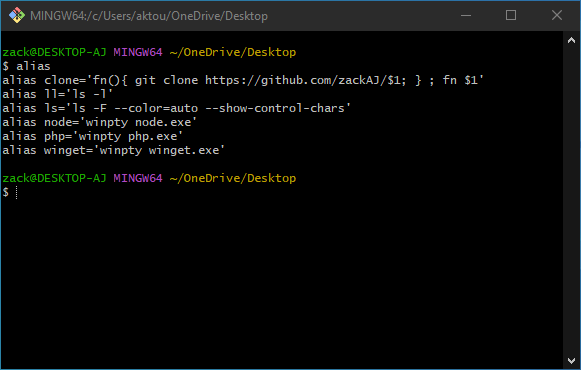Click the cursor at the last $ prompt
The width and height of the screenshot is (581, 370).
17,193
